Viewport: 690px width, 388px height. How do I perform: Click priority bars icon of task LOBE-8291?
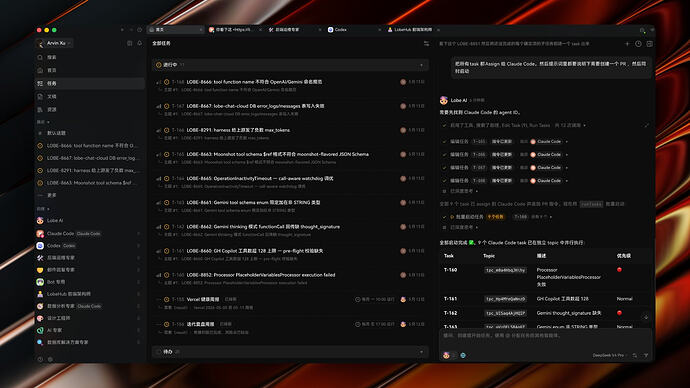tap(158, 130)
